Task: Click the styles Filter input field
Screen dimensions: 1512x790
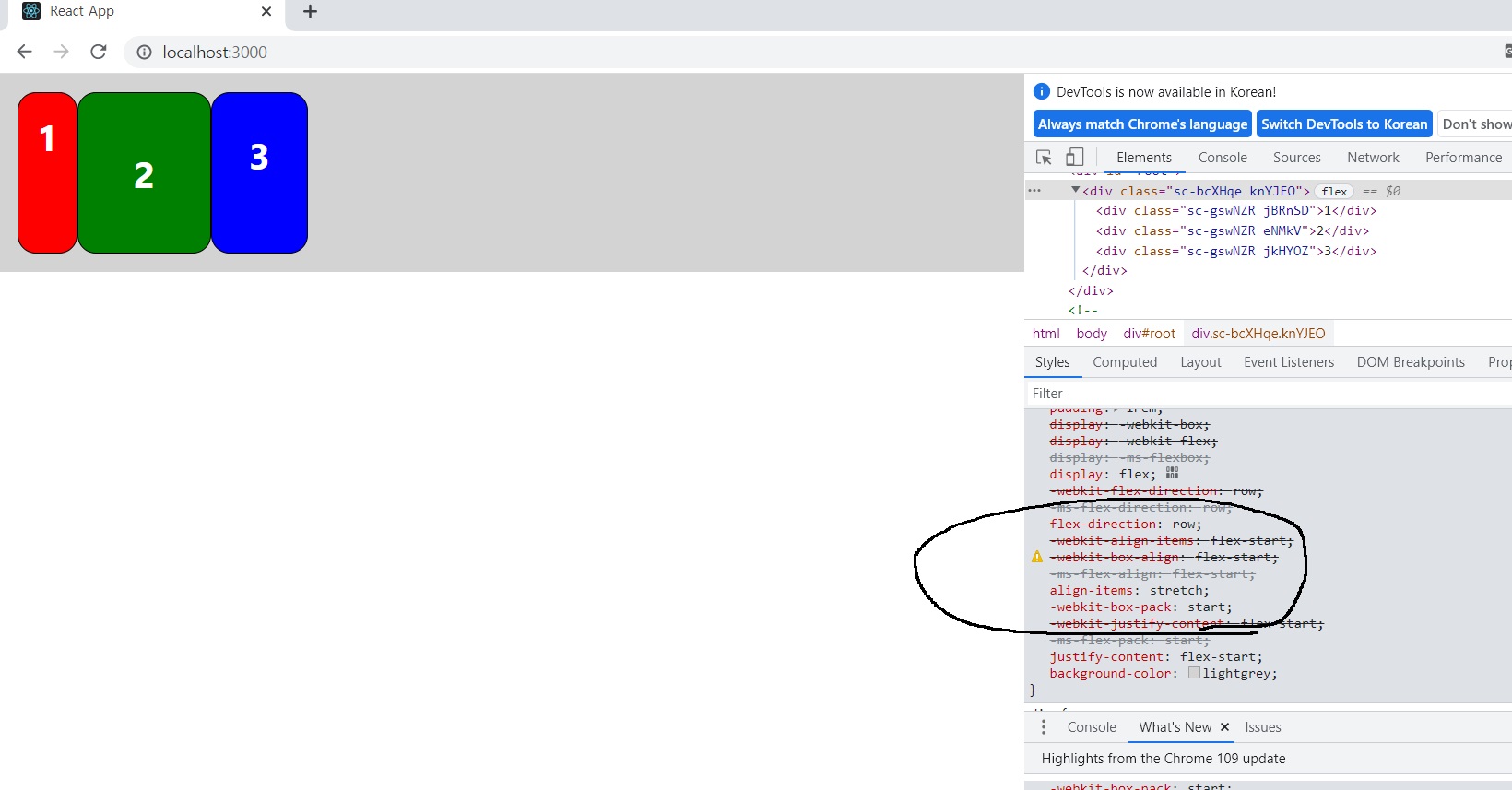Action: pos(1269,394)
